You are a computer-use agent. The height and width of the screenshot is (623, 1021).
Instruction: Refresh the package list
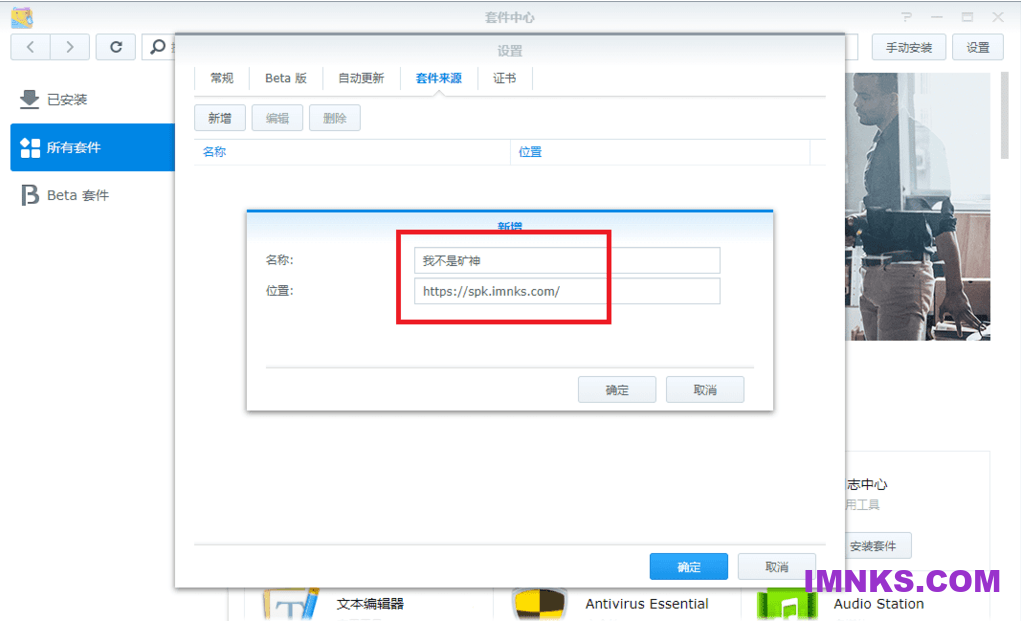[115, 46]
